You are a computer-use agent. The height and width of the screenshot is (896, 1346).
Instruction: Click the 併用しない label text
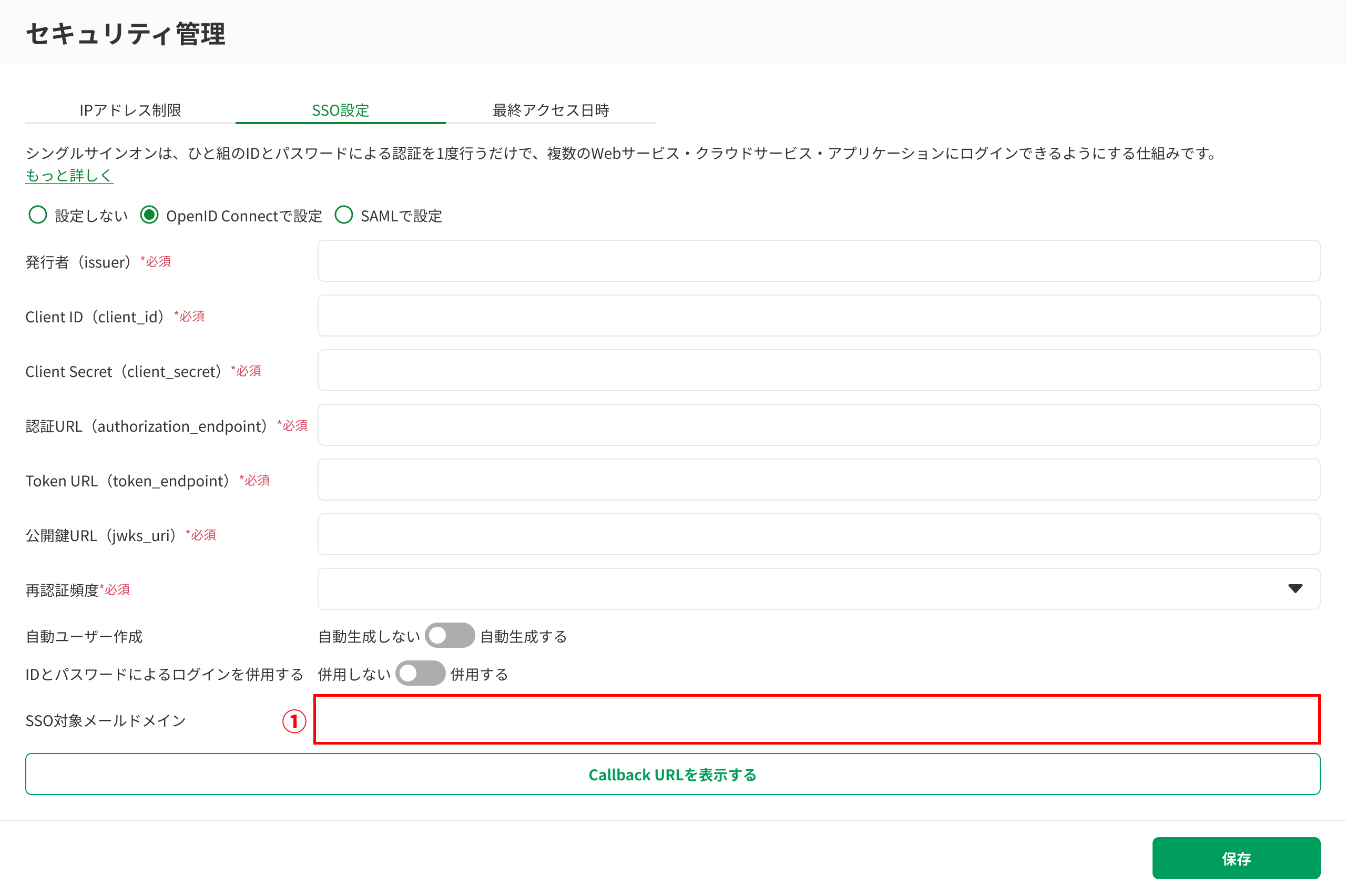point(354,674)
